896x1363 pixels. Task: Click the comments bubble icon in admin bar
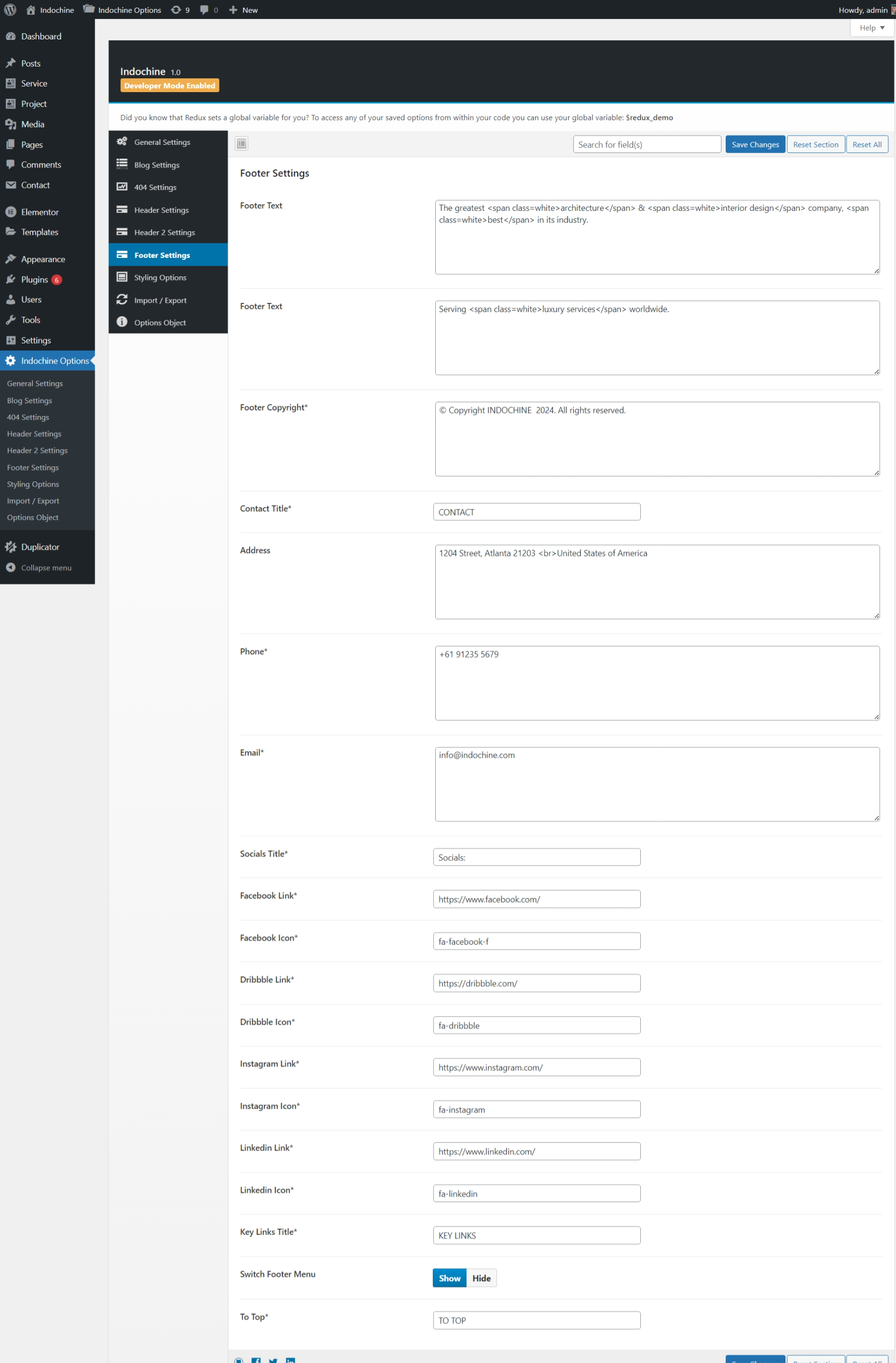point(208,10)
